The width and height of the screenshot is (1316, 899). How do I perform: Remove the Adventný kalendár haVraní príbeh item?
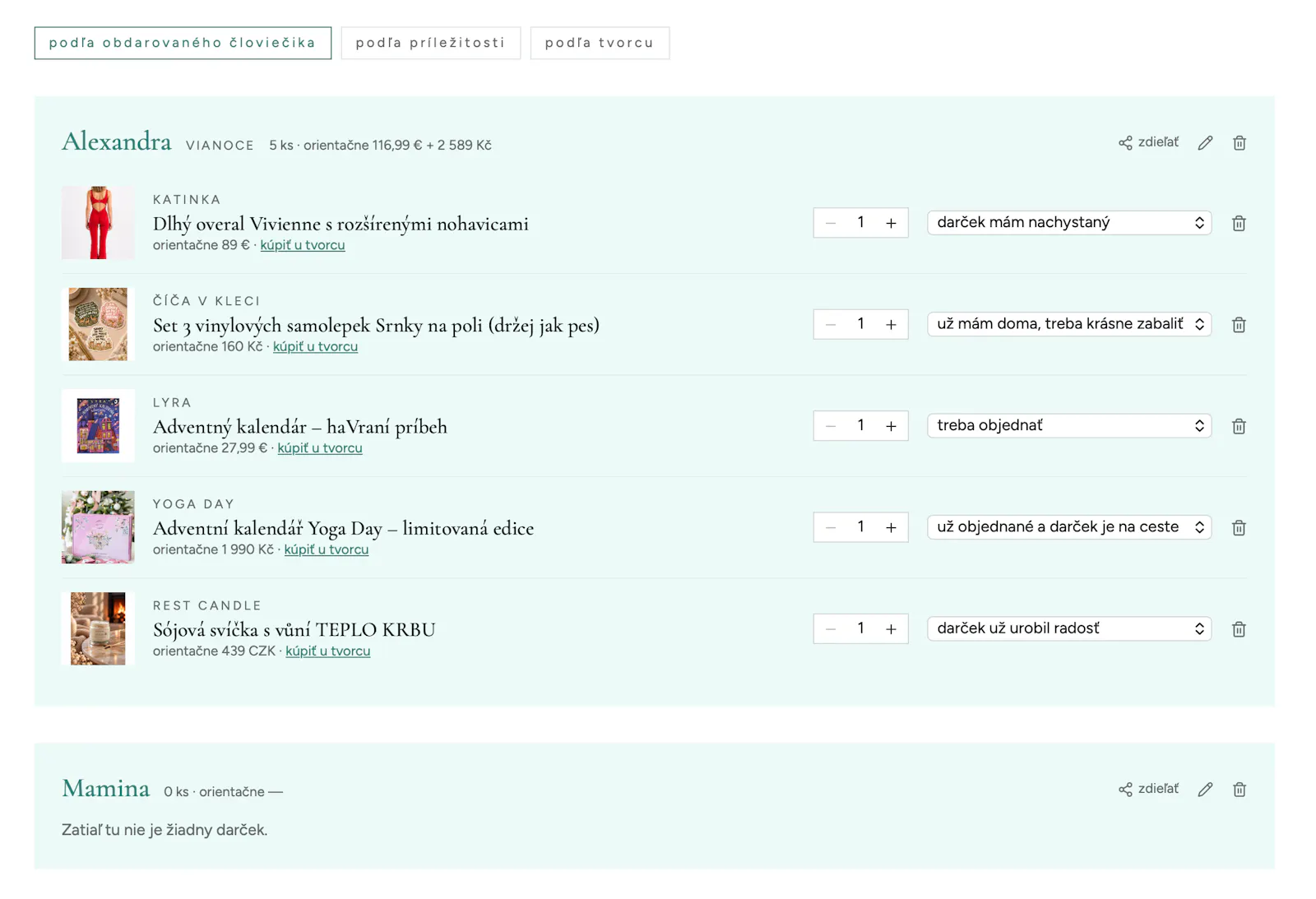(1239, 426)
